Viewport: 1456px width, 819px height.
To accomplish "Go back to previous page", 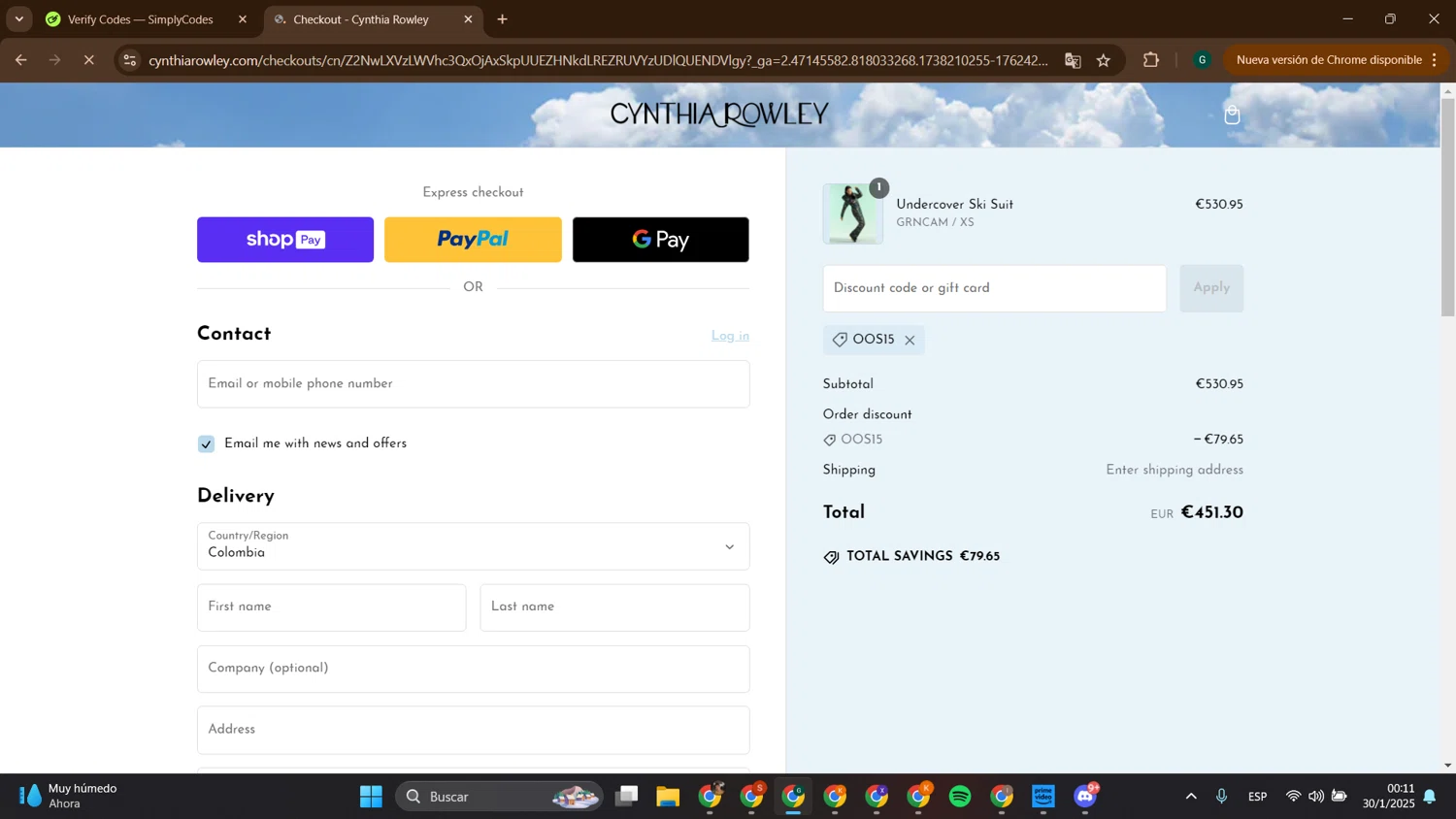I will pyautogui.click(x=21, y=60).
